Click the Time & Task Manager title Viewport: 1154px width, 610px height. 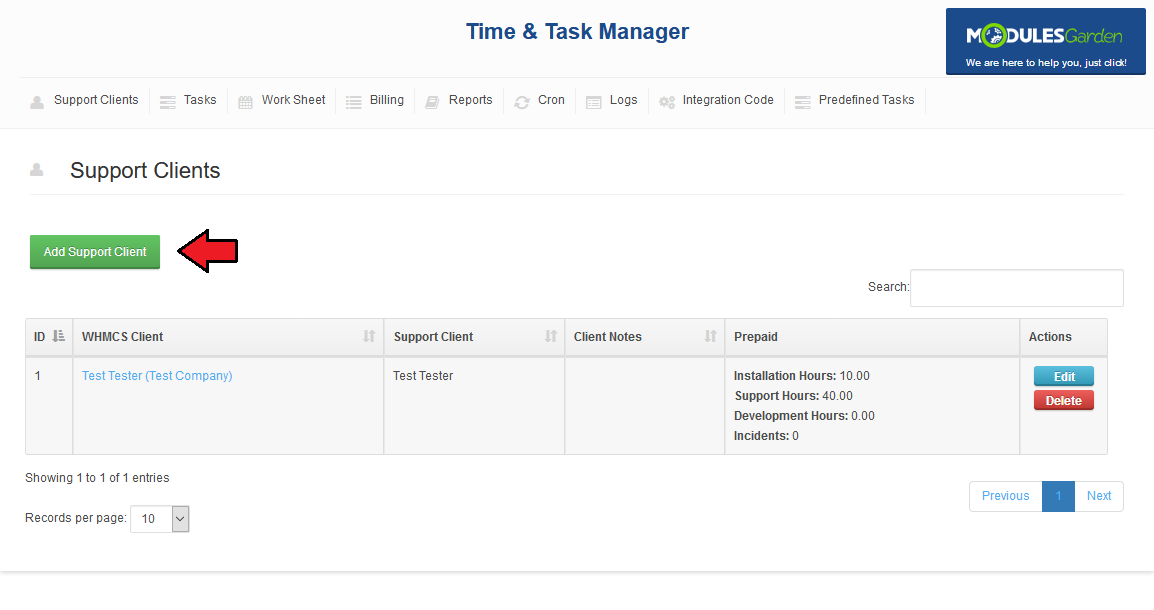[577, 32]
